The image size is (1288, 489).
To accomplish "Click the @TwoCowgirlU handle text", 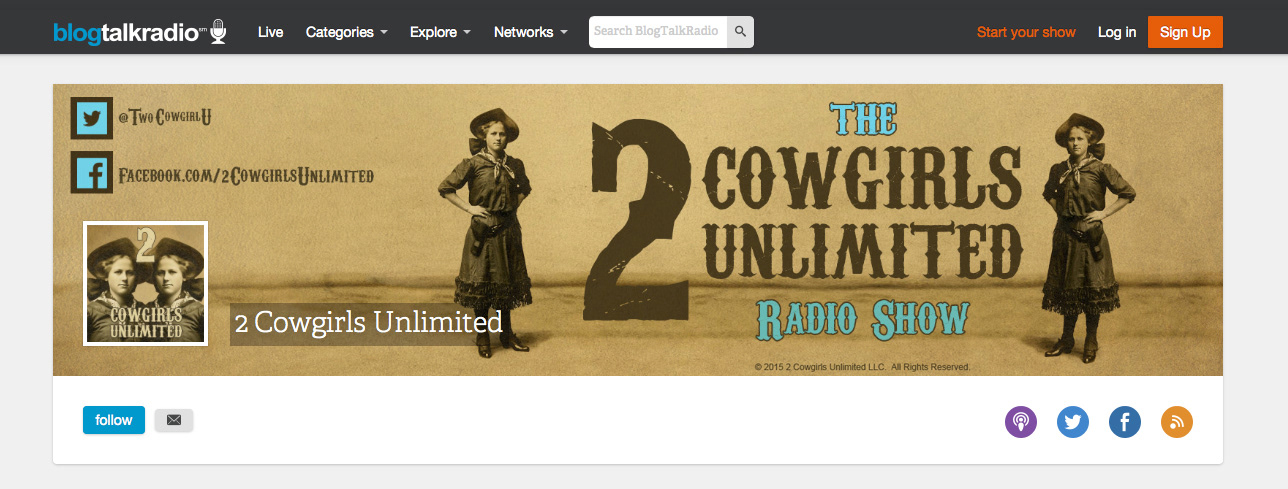I will 165,118.
